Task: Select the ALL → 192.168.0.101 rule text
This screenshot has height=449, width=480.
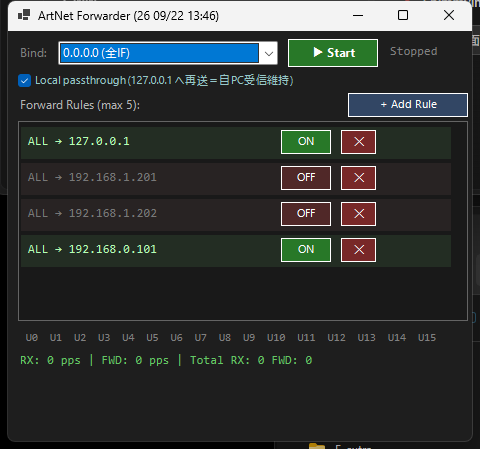Action: [92, 250]
